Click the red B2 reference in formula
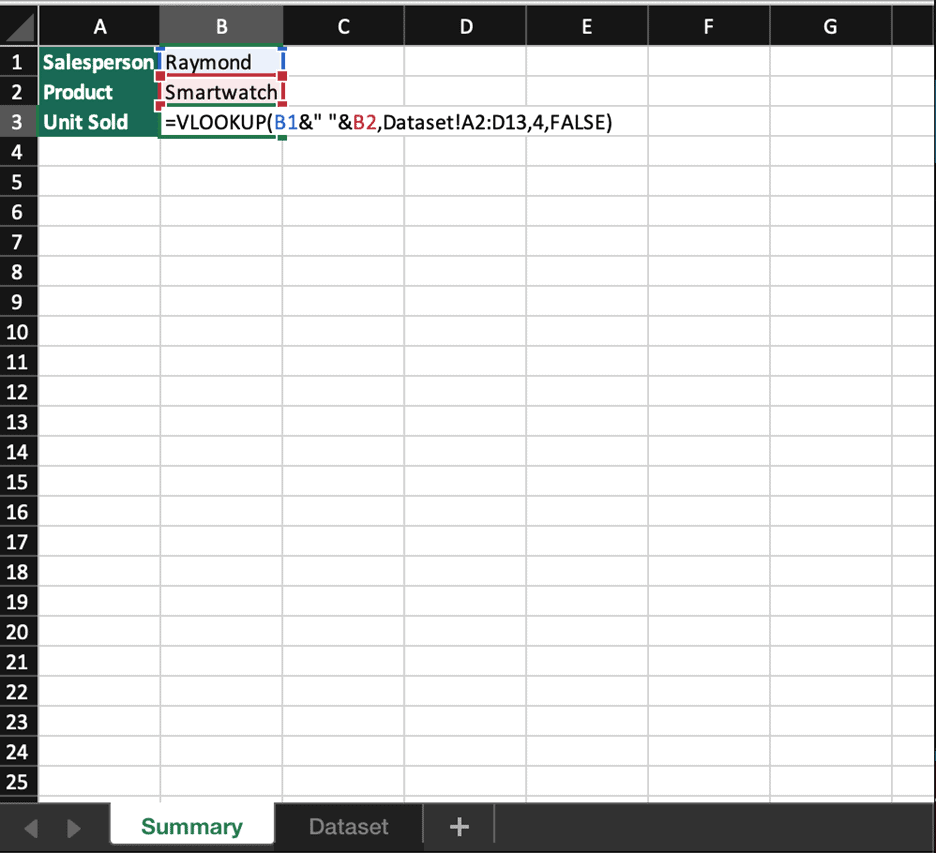Image resolution: width=936 pixels, height=853 pixels. (x=365, y=122)
